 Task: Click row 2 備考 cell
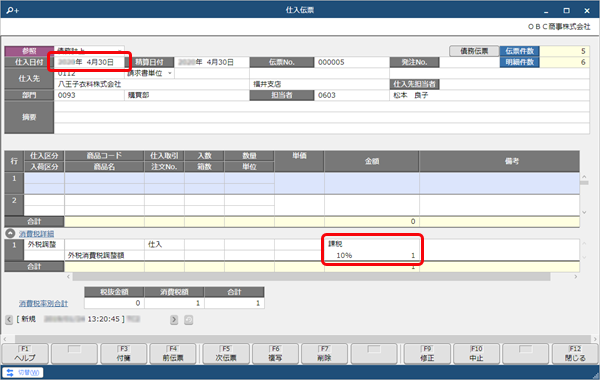pyautogui.click(x=499, y=205)
